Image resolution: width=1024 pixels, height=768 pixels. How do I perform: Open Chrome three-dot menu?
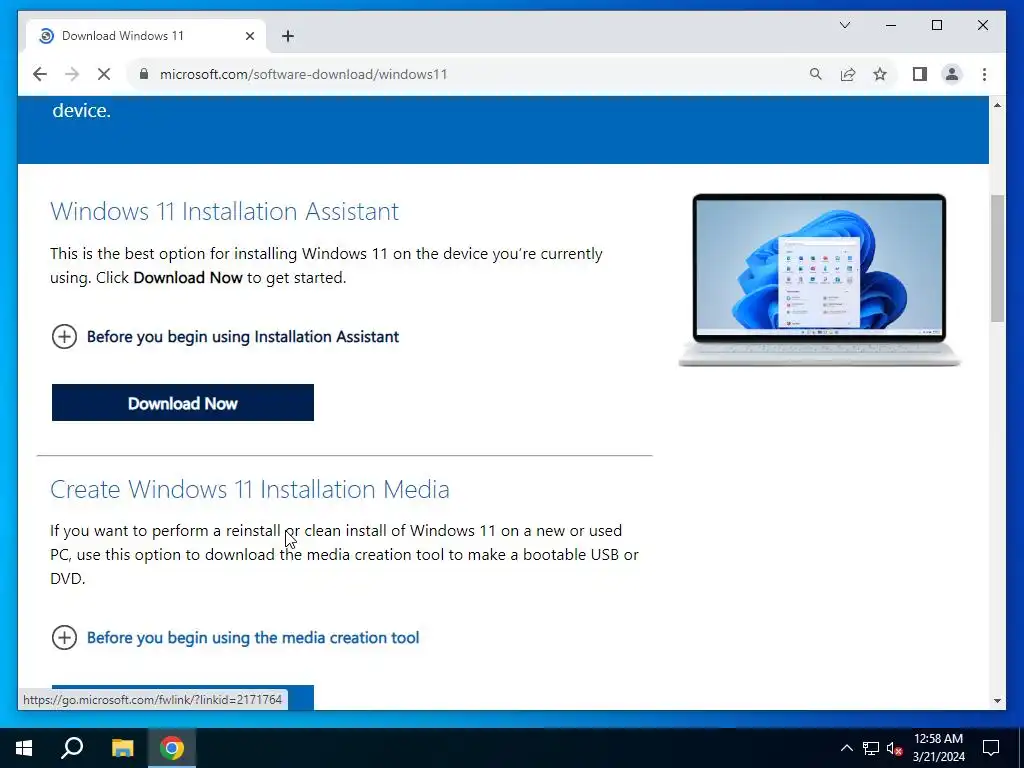984,74
